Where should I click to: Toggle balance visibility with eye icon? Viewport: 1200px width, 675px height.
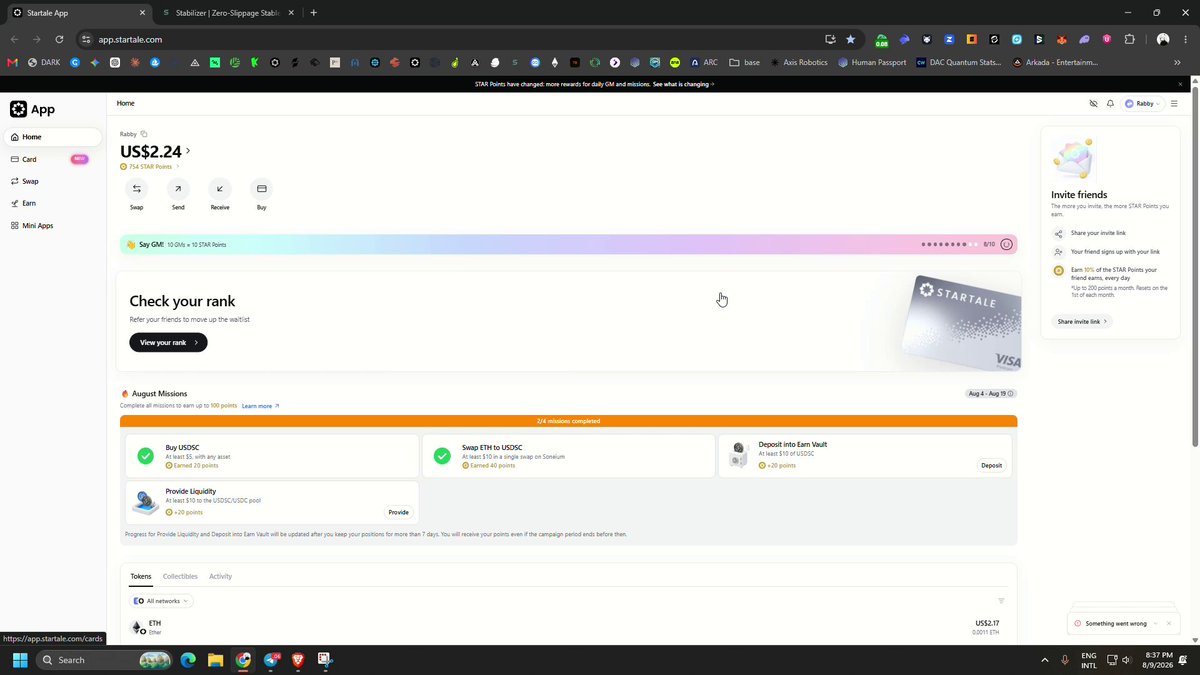tap(1093, 103)
